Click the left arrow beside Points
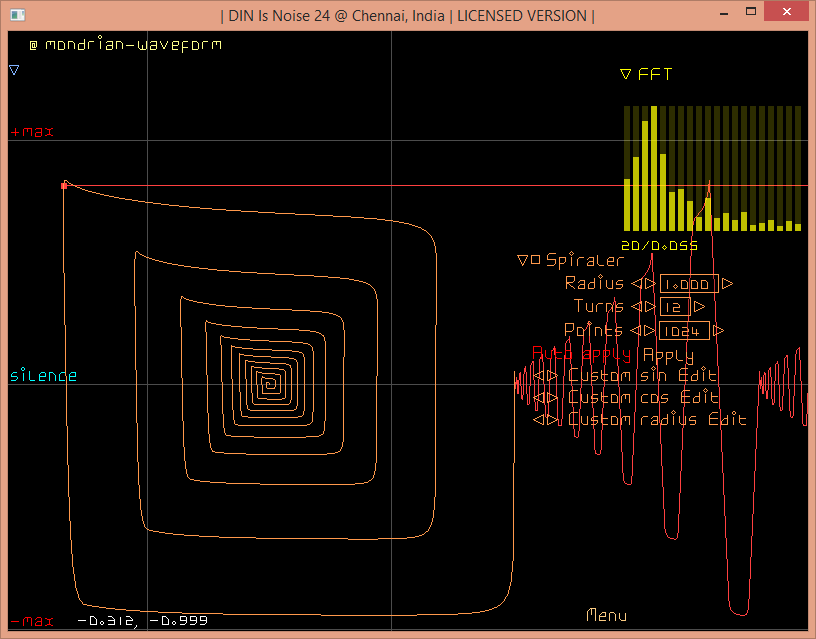 click(636, 331)
